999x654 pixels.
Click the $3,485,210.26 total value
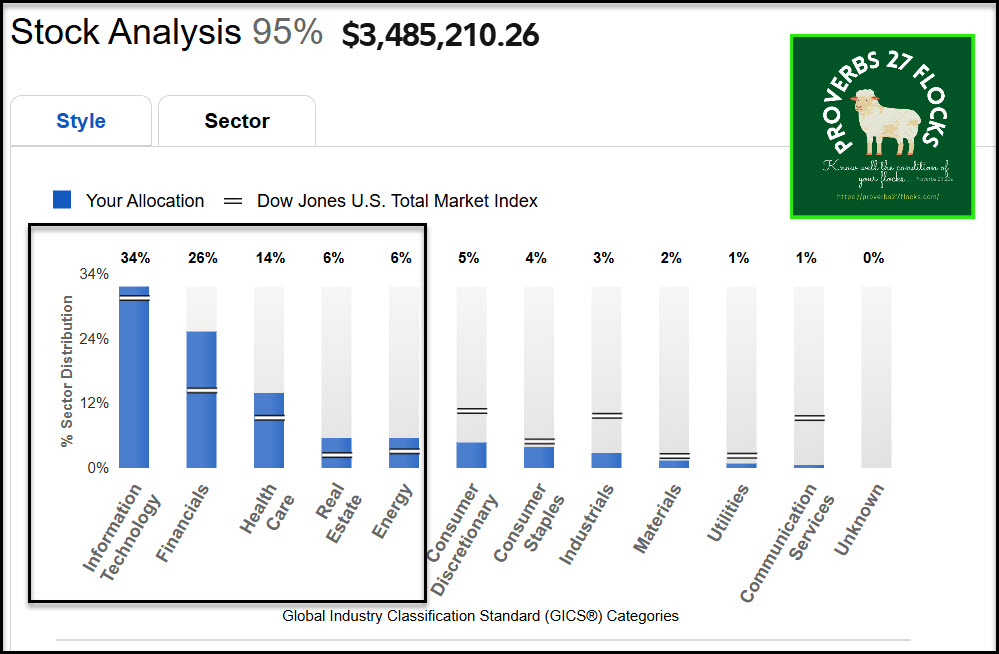(440, 35)
